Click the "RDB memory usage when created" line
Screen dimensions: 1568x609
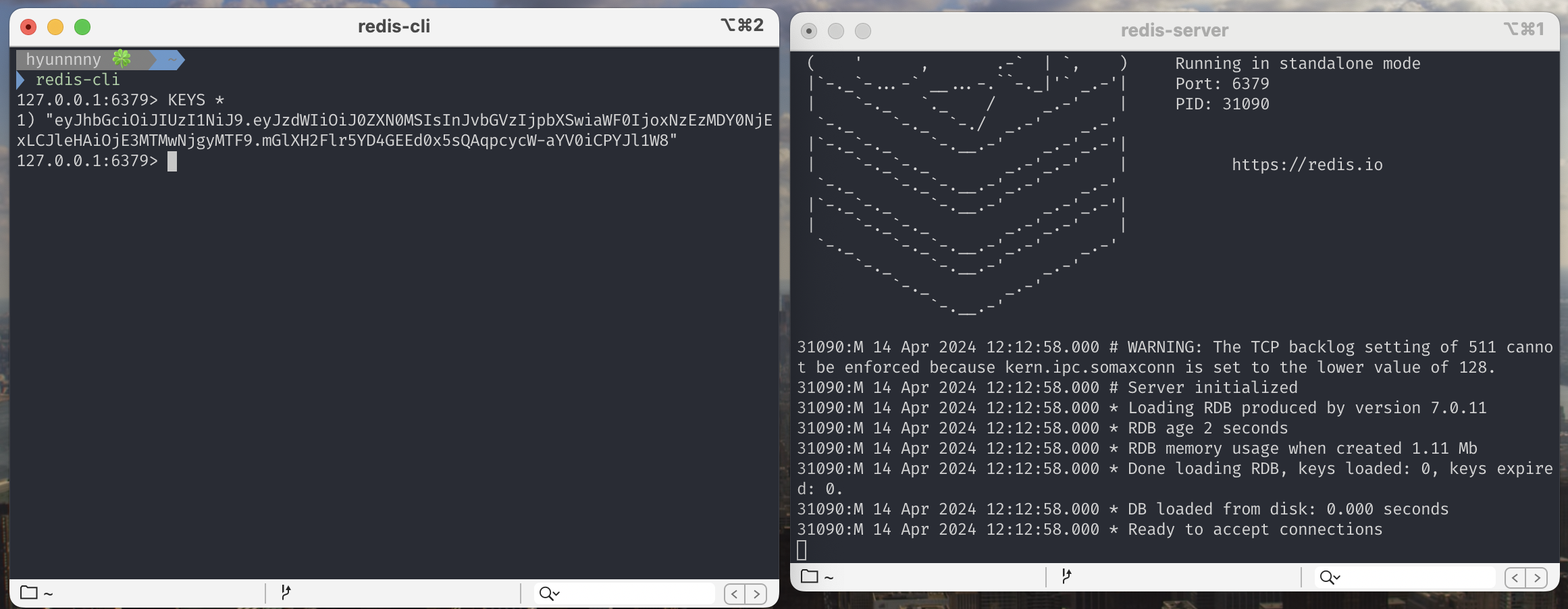[1137, 448]
